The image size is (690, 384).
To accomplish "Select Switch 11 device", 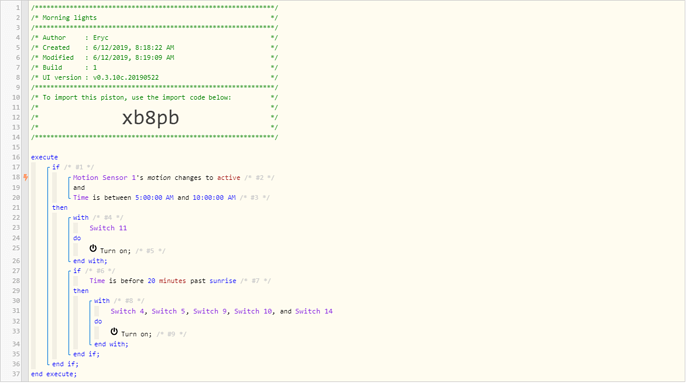I will coord(108,228).
